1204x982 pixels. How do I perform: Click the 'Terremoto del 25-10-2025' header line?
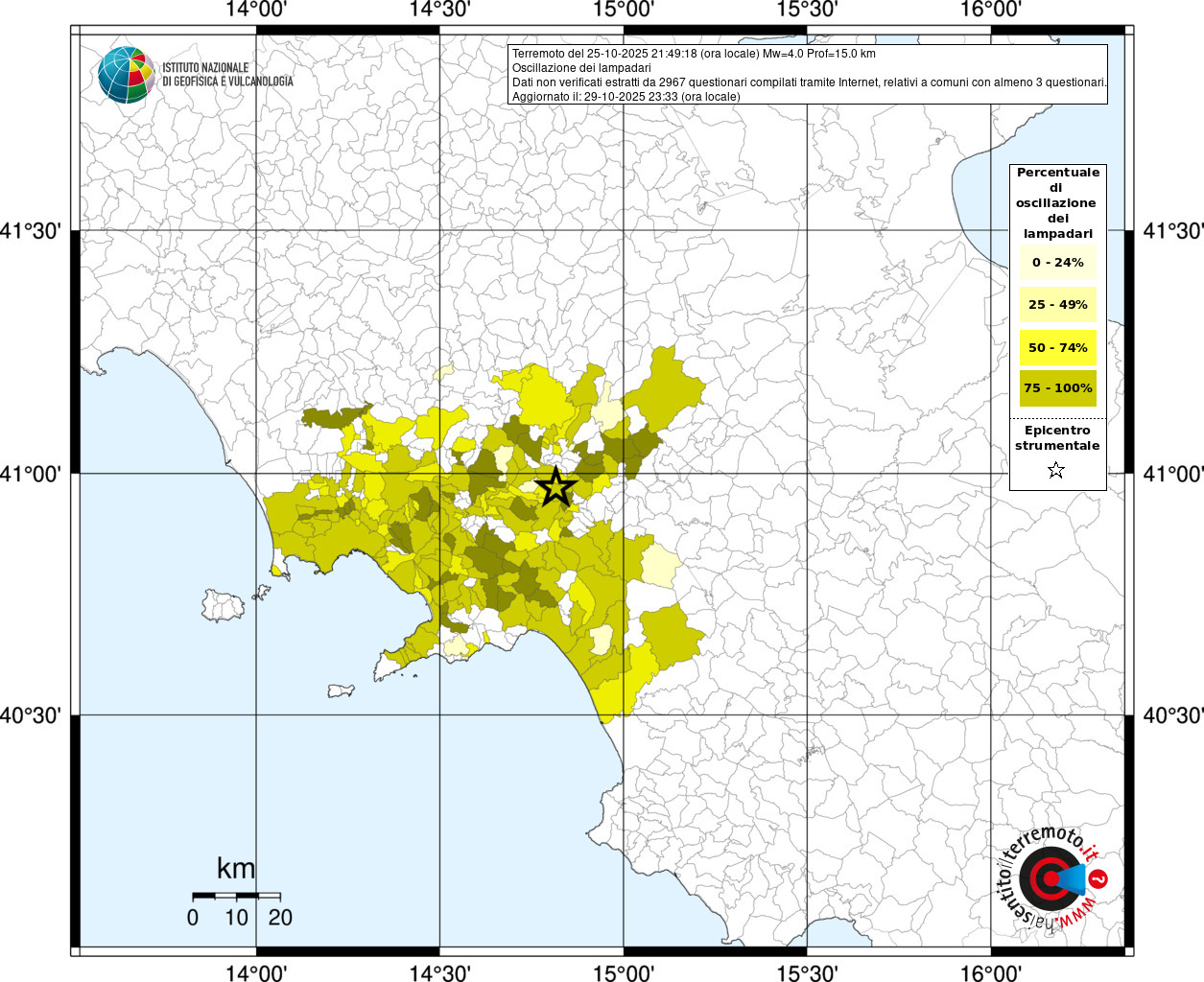tap(694, 54)
